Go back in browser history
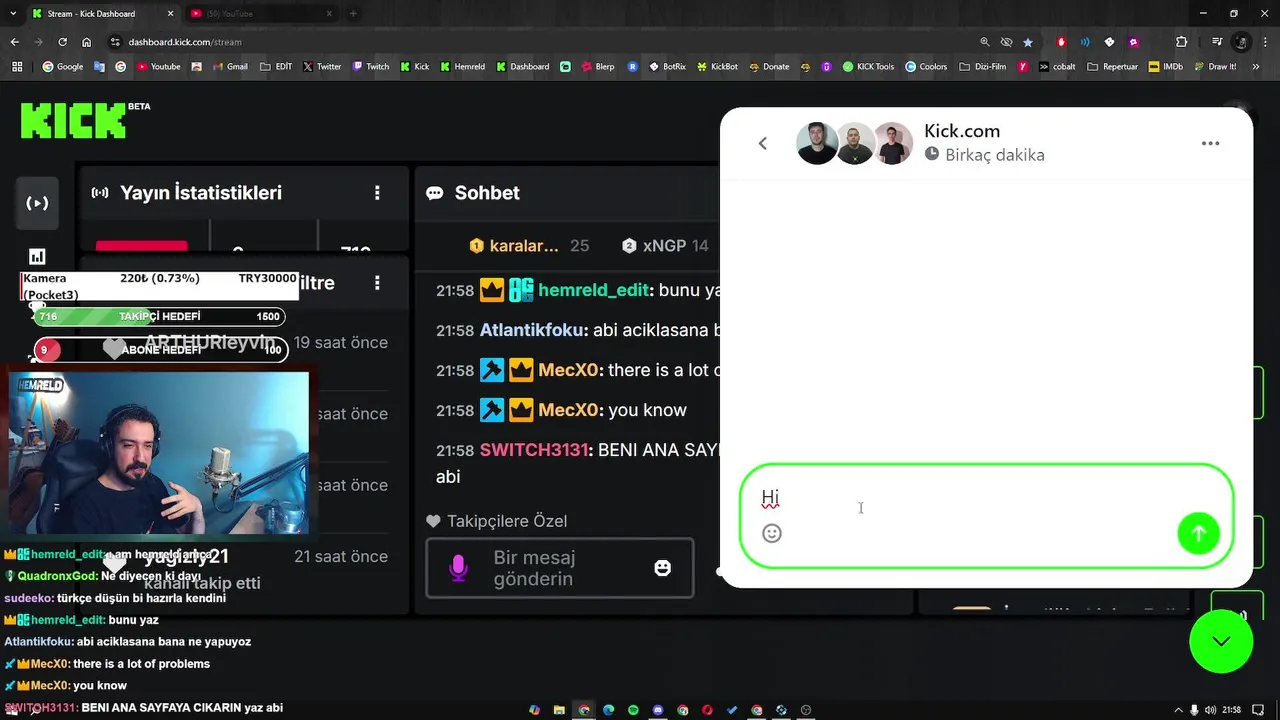This screenshot has height=720, width=1280. 14,42
